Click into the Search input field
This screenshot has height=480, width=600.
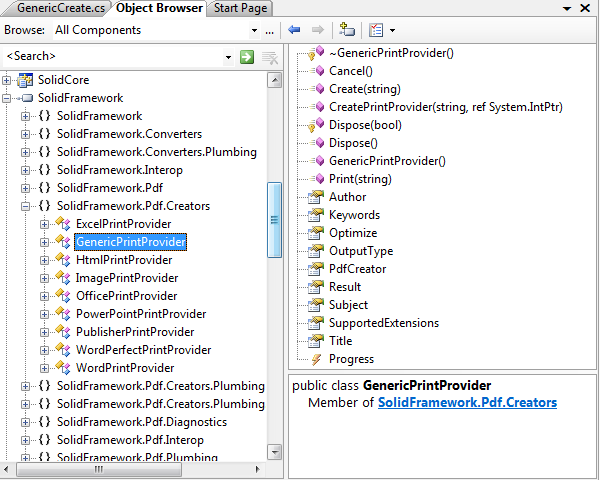113,56
